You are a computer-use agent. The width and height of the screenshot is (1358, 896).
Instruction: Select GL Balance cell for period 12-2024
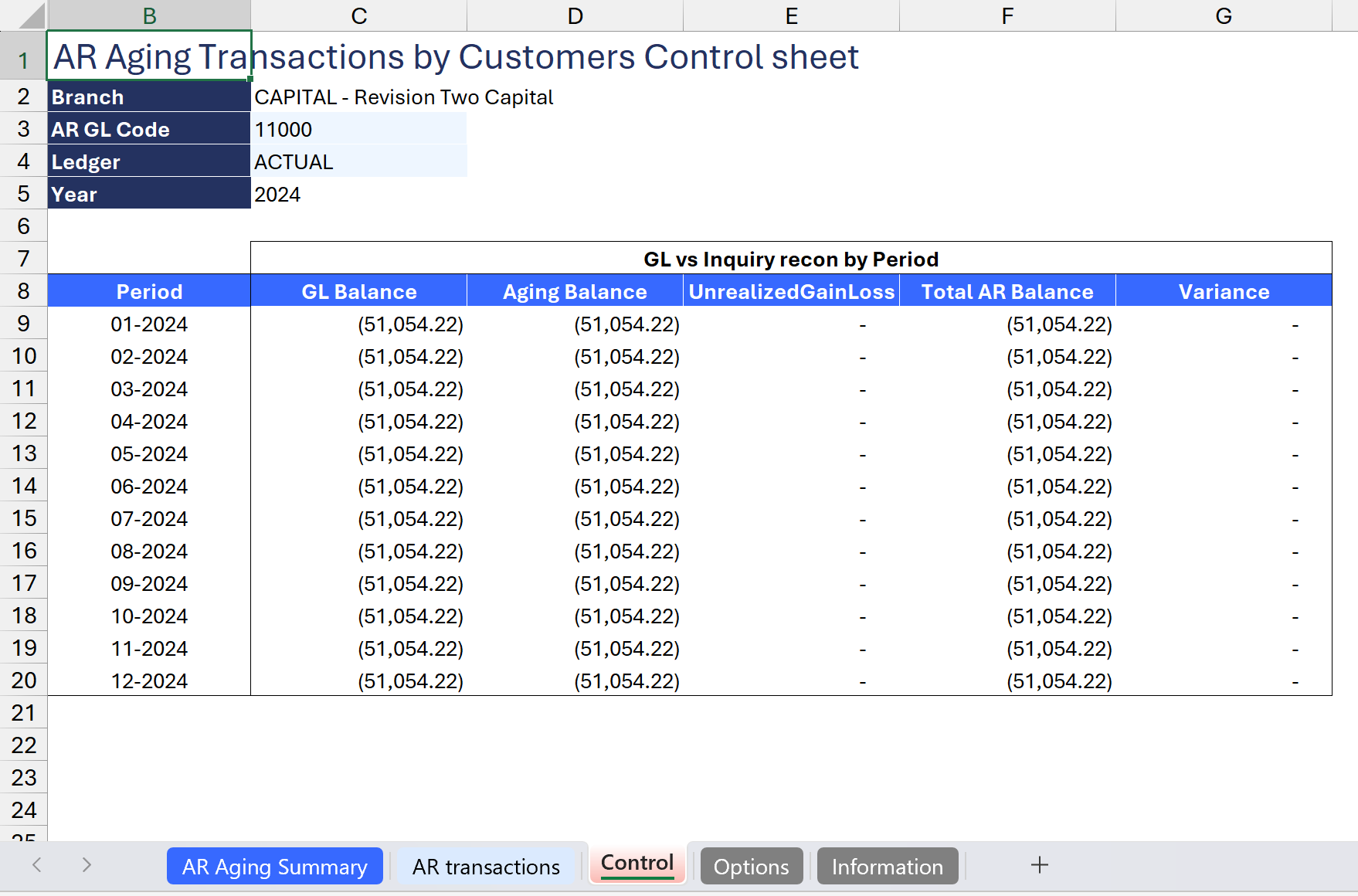point(358,681)
